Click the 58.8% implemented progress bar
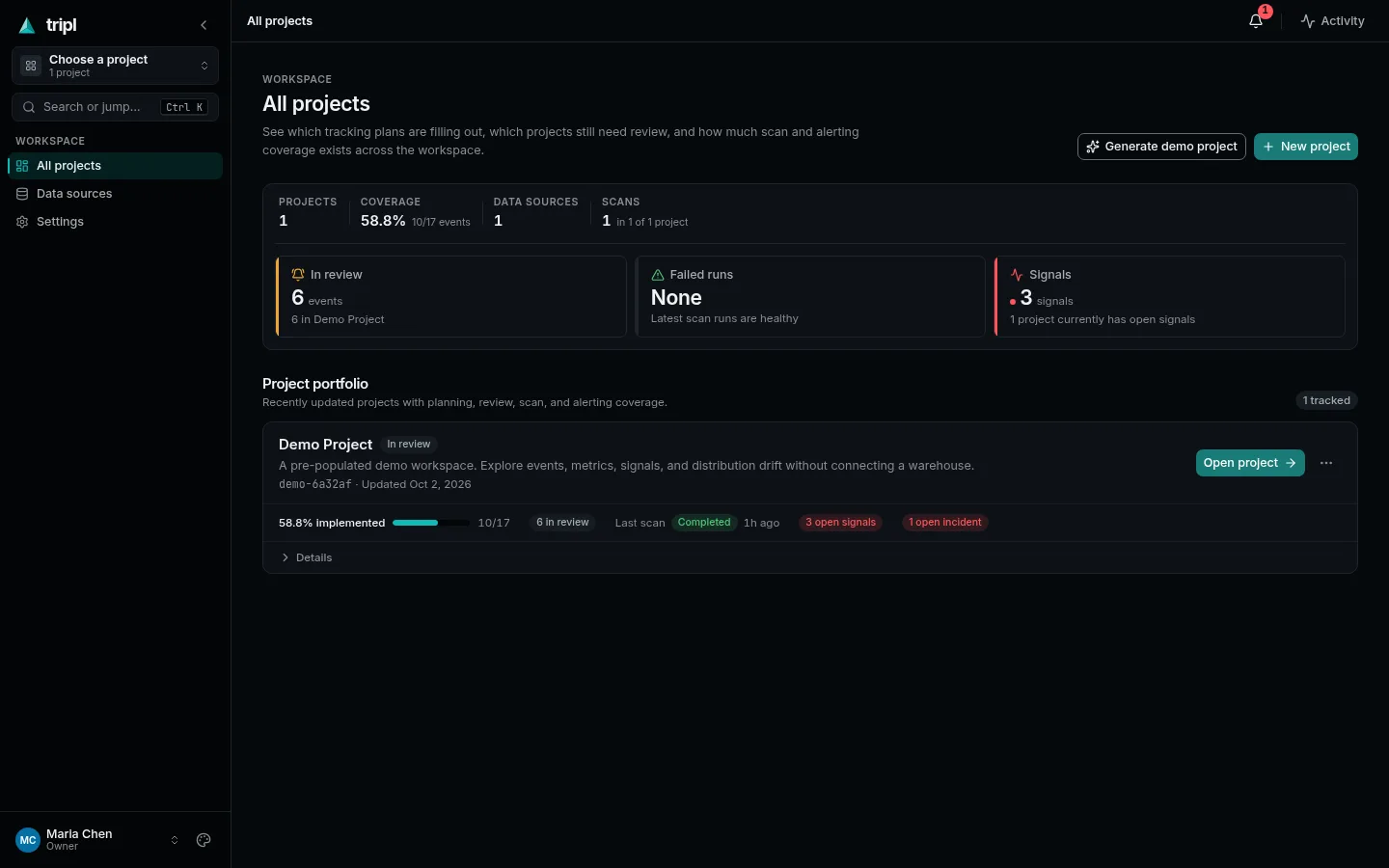 430,523
